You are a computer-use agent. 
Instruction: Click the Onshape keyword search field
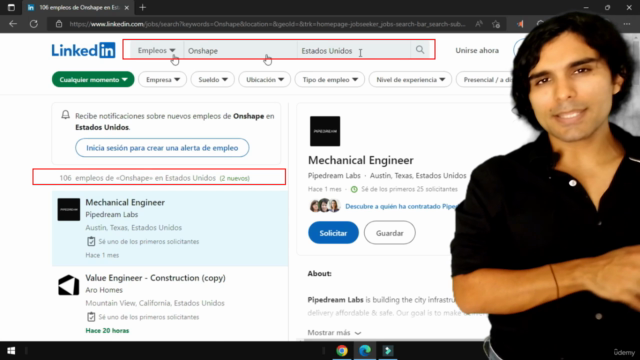(x=240, y=51)
